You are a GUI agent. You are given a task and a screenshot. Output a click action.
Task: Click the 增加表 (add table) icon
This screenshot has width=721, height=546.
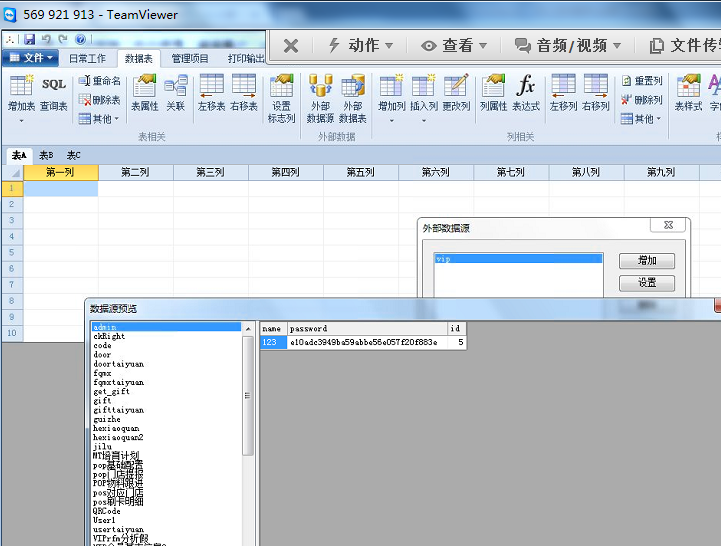tap(21, 91)
